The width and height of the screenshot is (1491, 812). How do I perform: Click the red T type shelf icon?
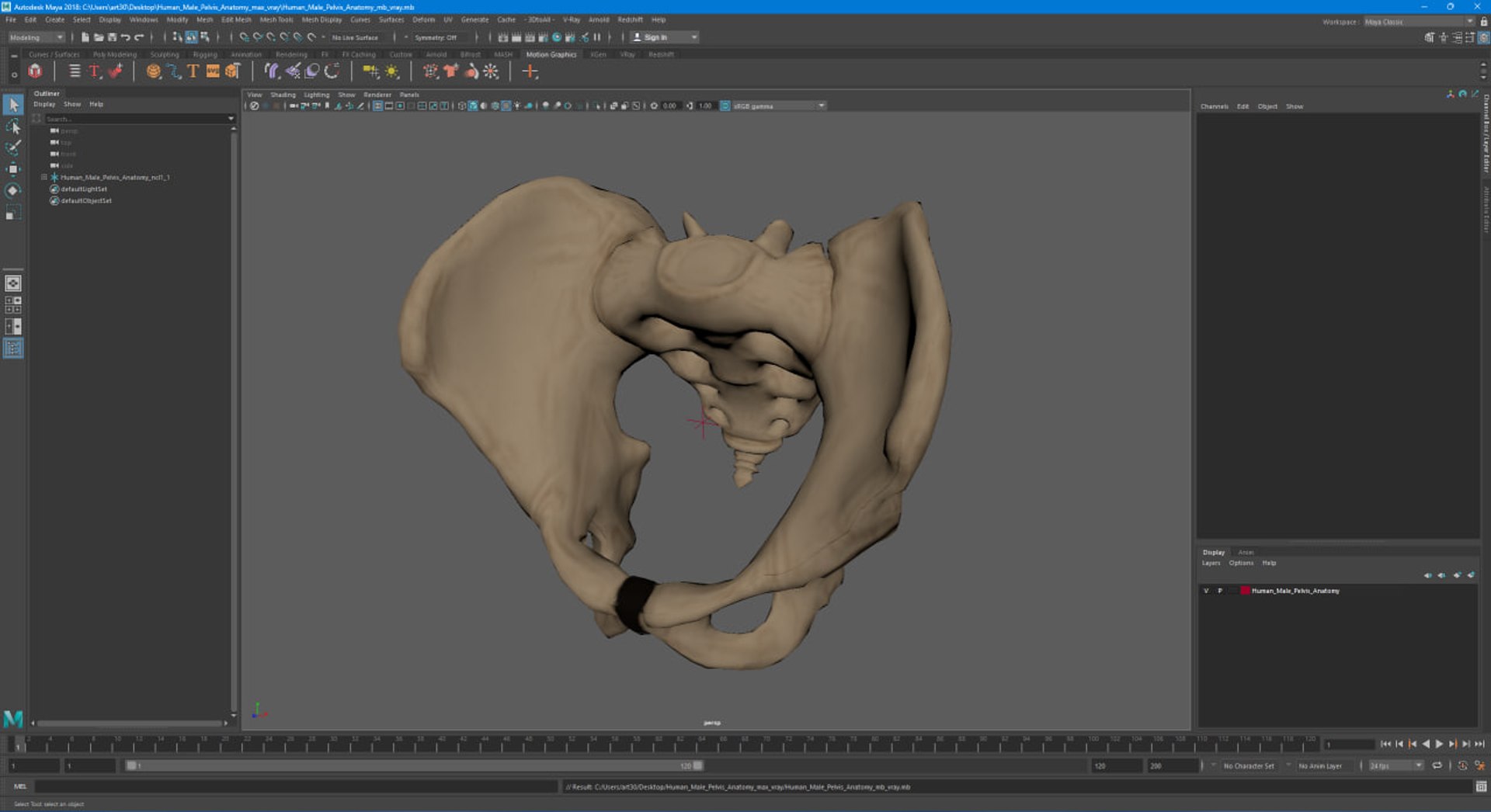[95, 71]
